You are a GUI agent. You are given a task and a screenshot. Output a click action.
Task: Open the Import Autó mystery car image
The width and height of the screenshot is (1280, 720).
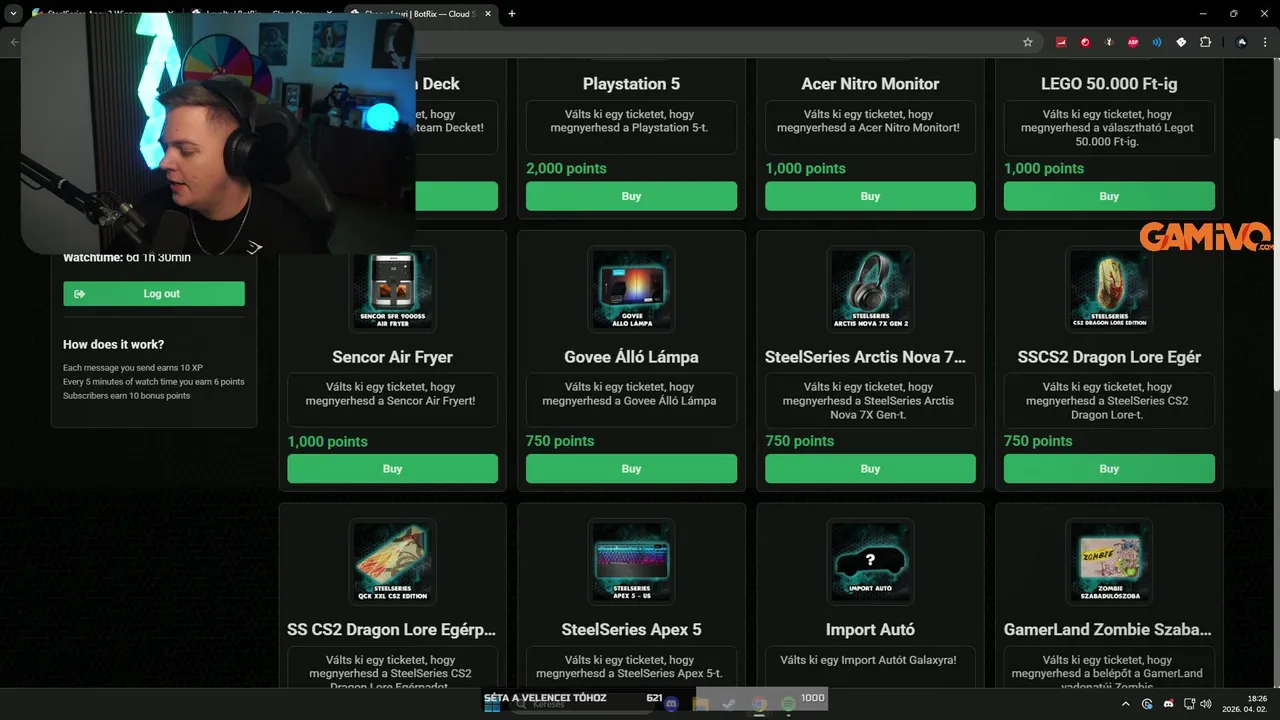[870, 562]
